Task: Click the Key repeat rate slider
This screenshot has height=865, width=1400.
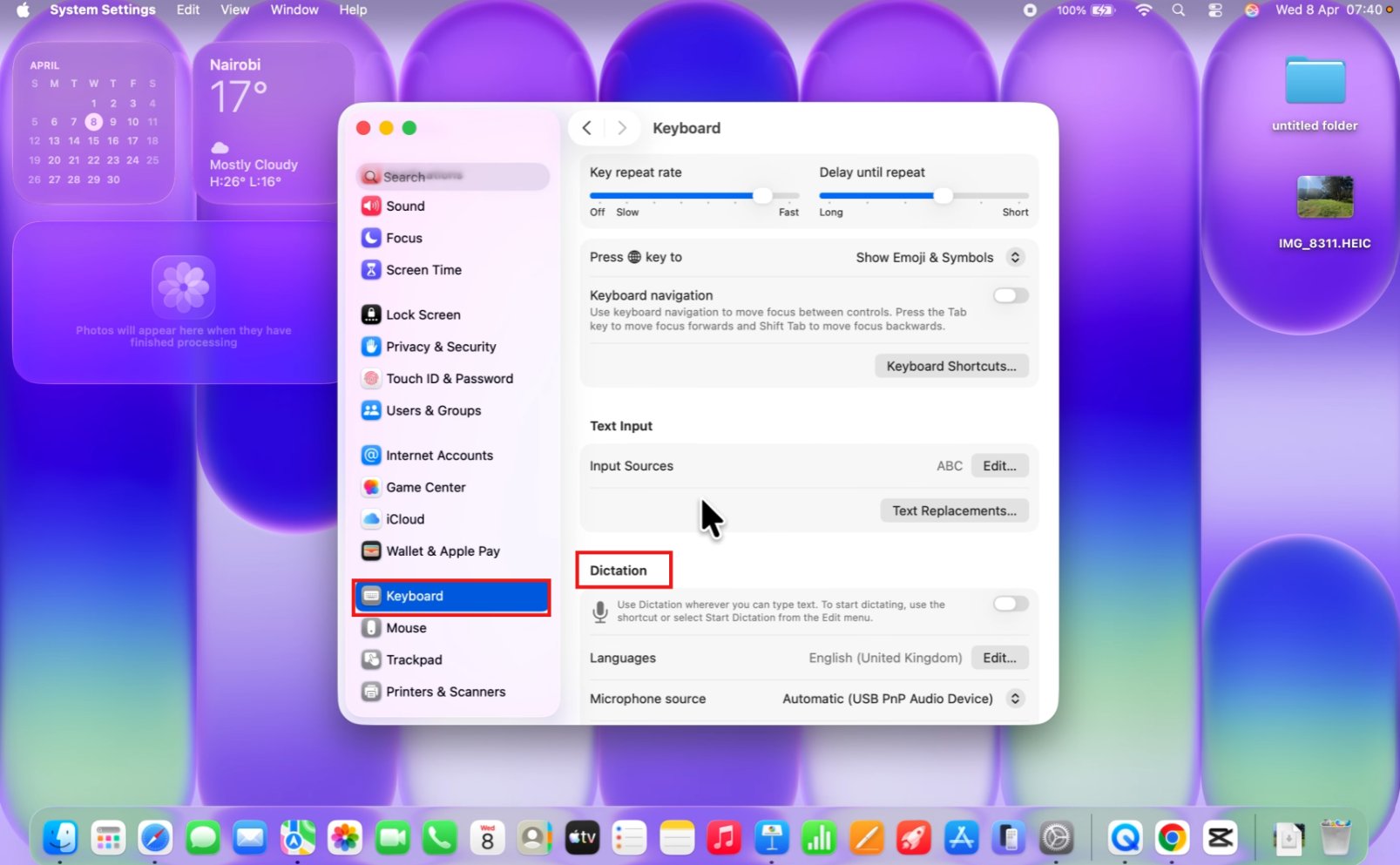Action: [x=694, y=196]
